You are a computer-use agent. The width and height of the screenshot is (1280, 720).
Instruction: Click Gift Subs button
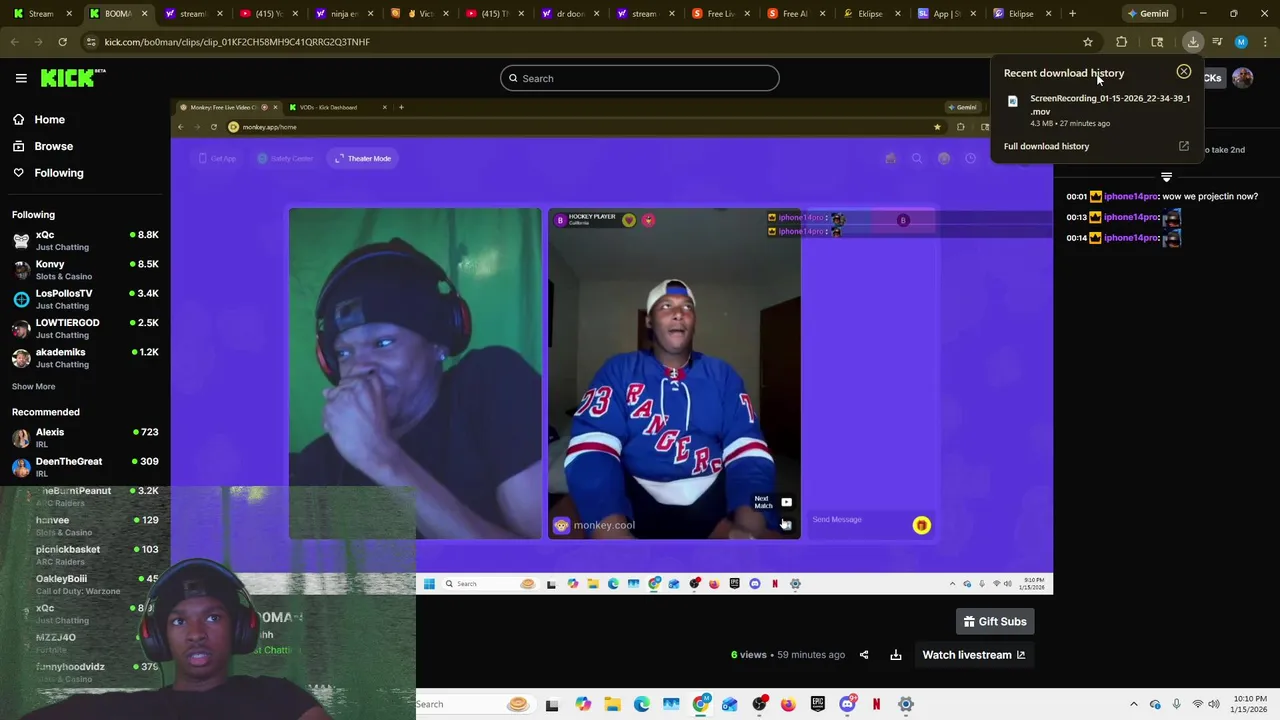[995, 622]
